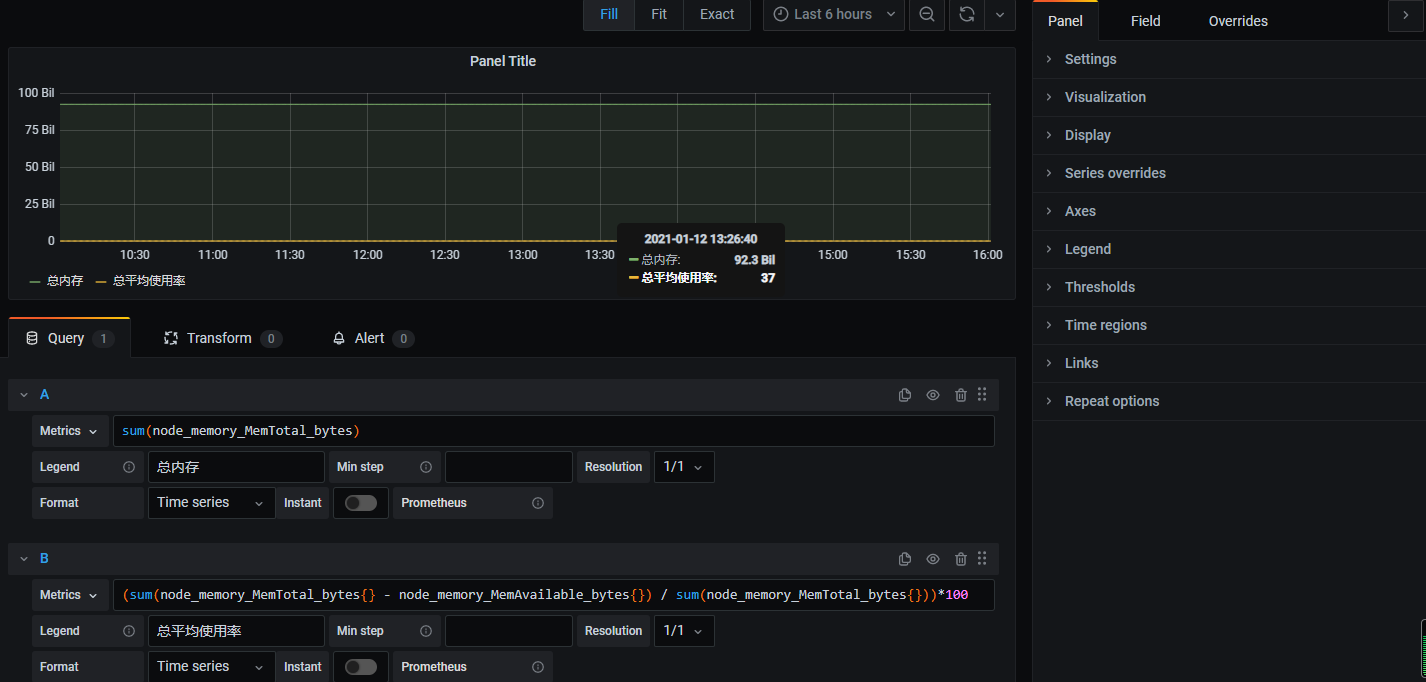Duplicate query B with the copy icon
This screenshot has height=682, width=1426.
tap(905, 559)
